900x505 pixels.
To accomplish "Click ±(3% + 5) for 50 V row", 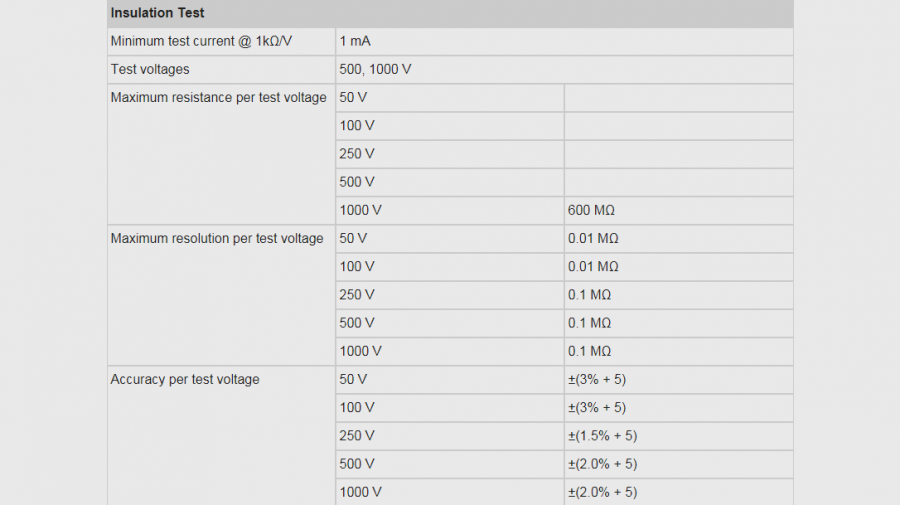I will tap(678, 379).
